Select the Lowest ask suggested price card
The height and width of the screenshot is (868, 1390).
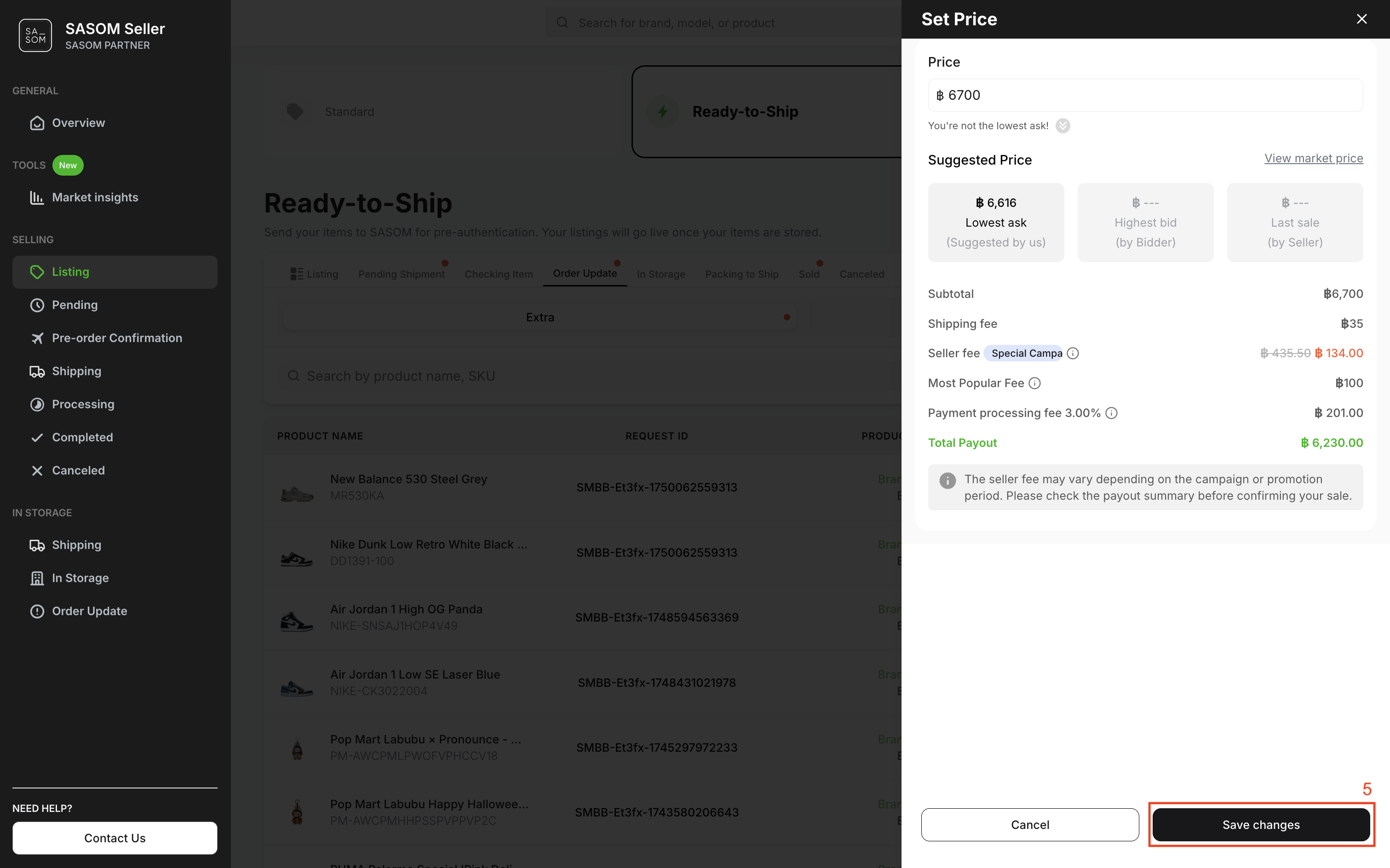[x=995, y=222]
